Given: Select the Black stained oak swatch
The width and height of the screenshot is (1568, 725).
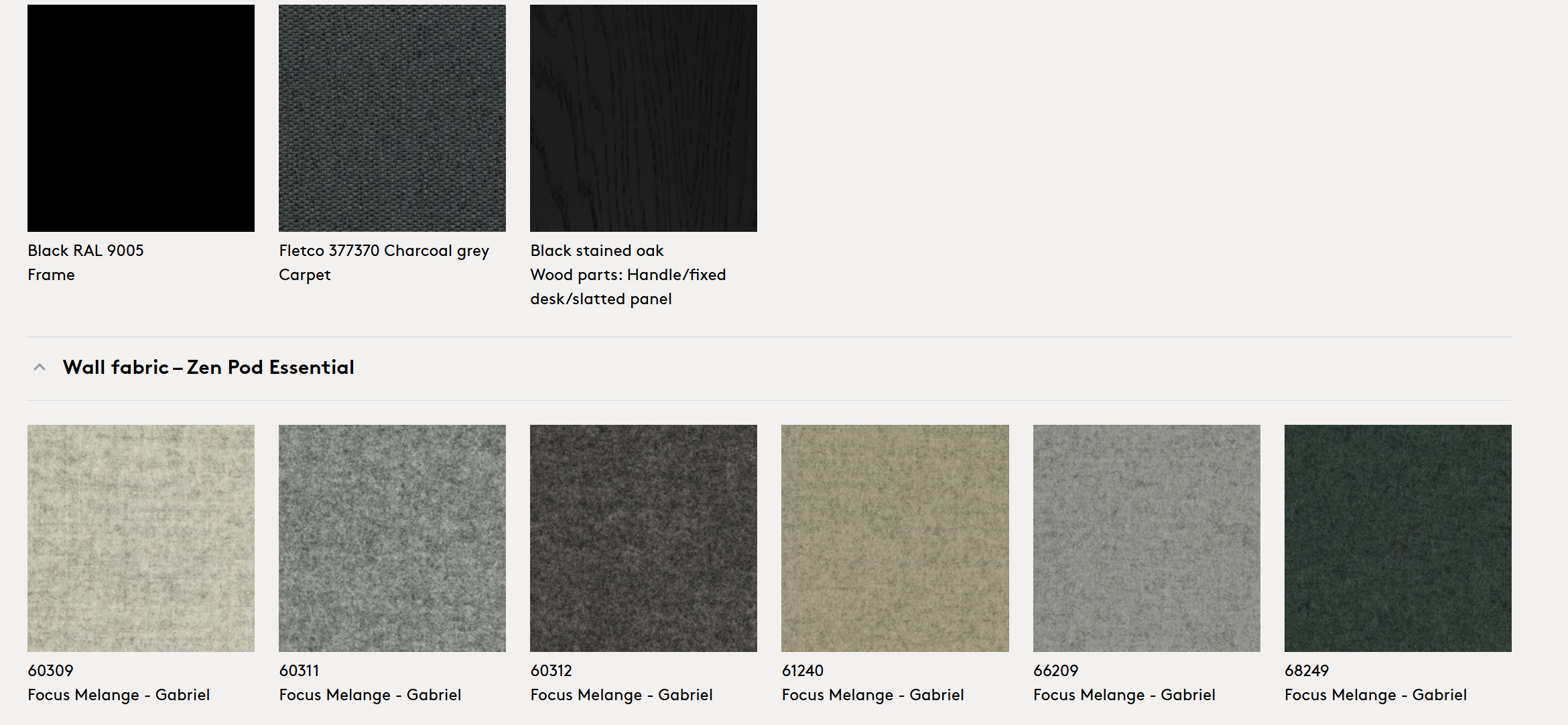Looking at the screenshot, I should tap(643, 118).
